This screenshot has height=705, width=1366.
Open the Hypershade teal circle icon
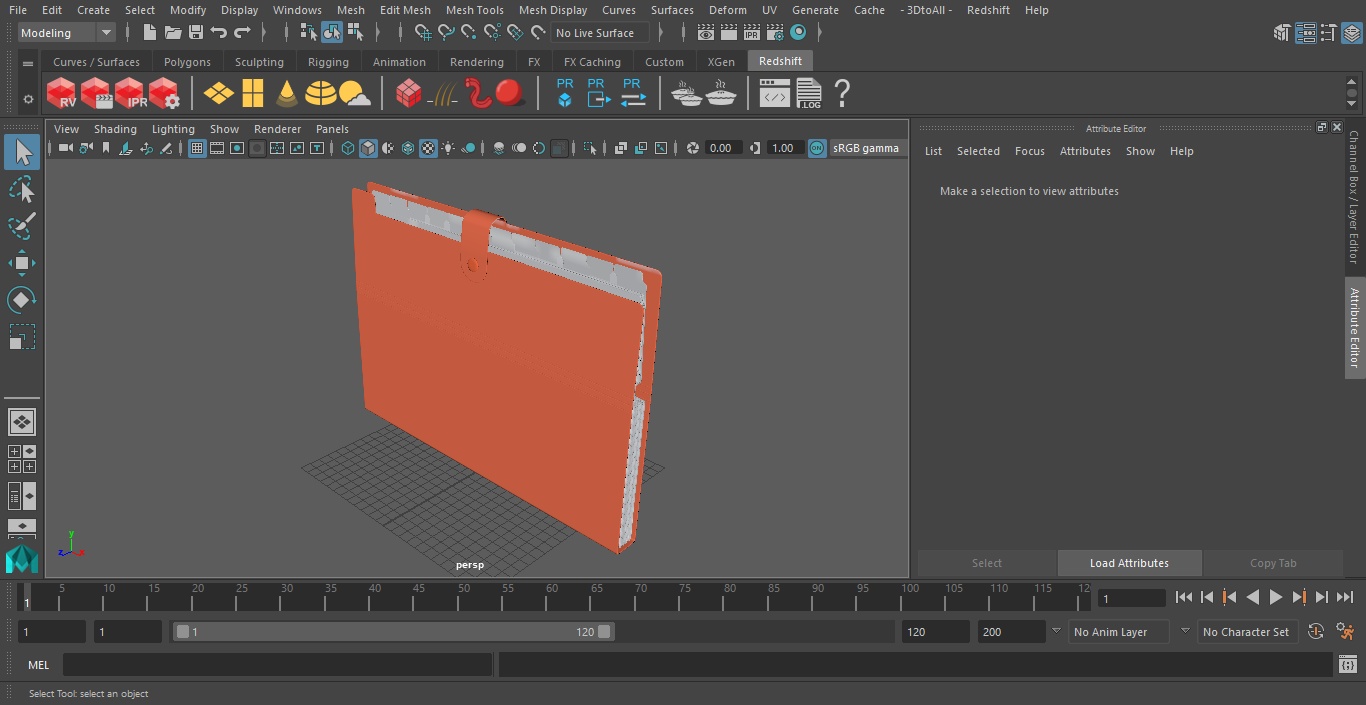coord(798,33)
